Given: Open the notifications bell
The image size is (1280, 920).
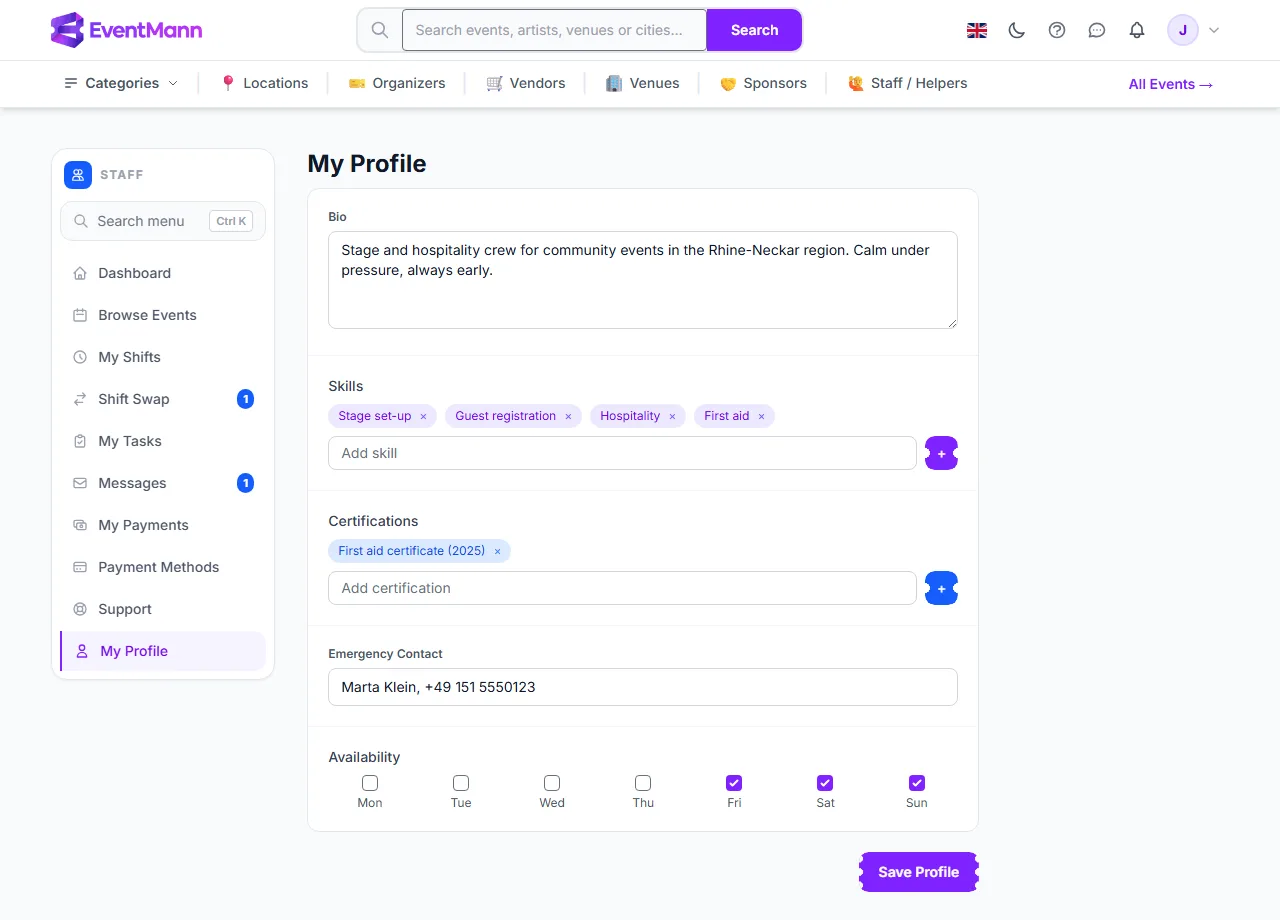Looking at the screenshot, I should [x=1137, y=30].
